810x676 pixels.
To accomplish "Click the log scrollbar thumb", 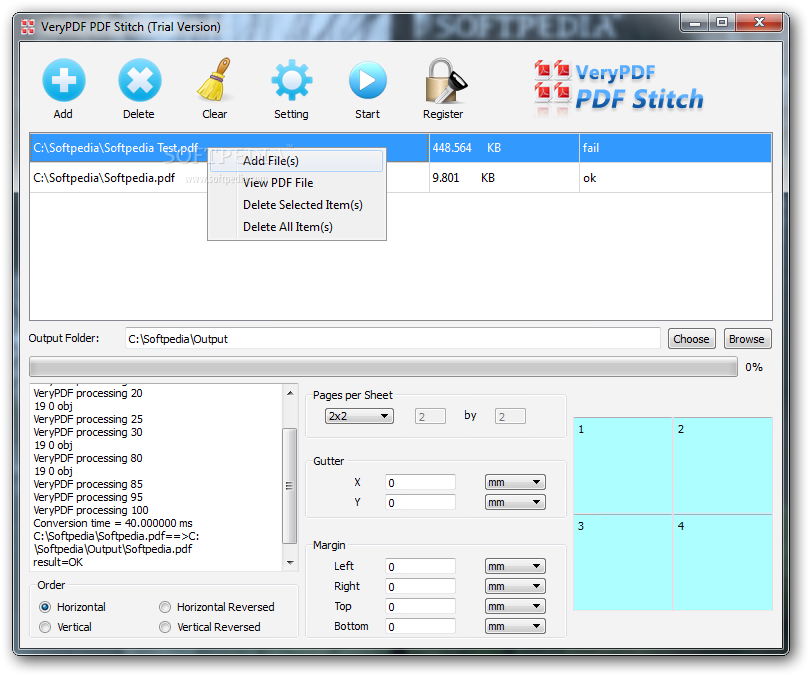I will point(290,486).
